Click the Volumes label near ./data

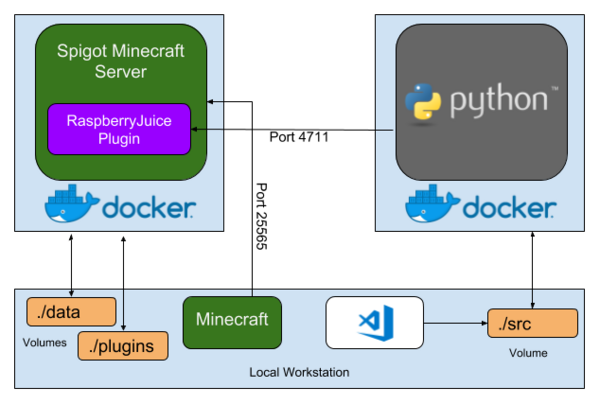(x=44, y=343)
